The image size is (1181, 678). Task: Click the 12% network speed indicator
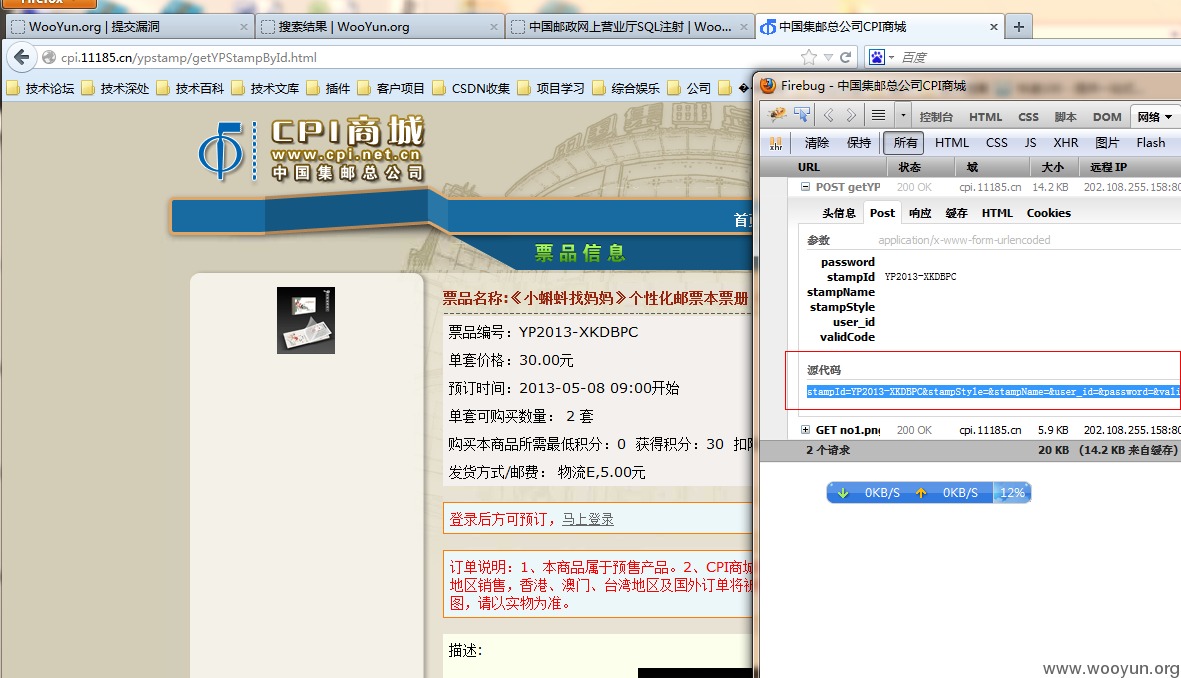point(1012,493)
